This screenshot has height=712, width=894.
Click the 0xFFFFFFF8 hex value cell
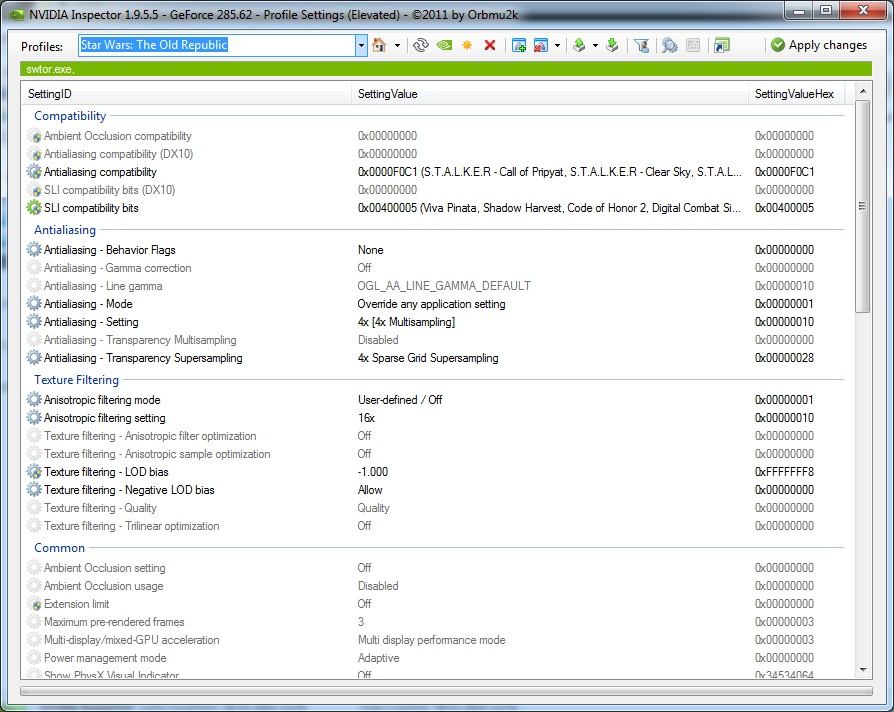785,471
